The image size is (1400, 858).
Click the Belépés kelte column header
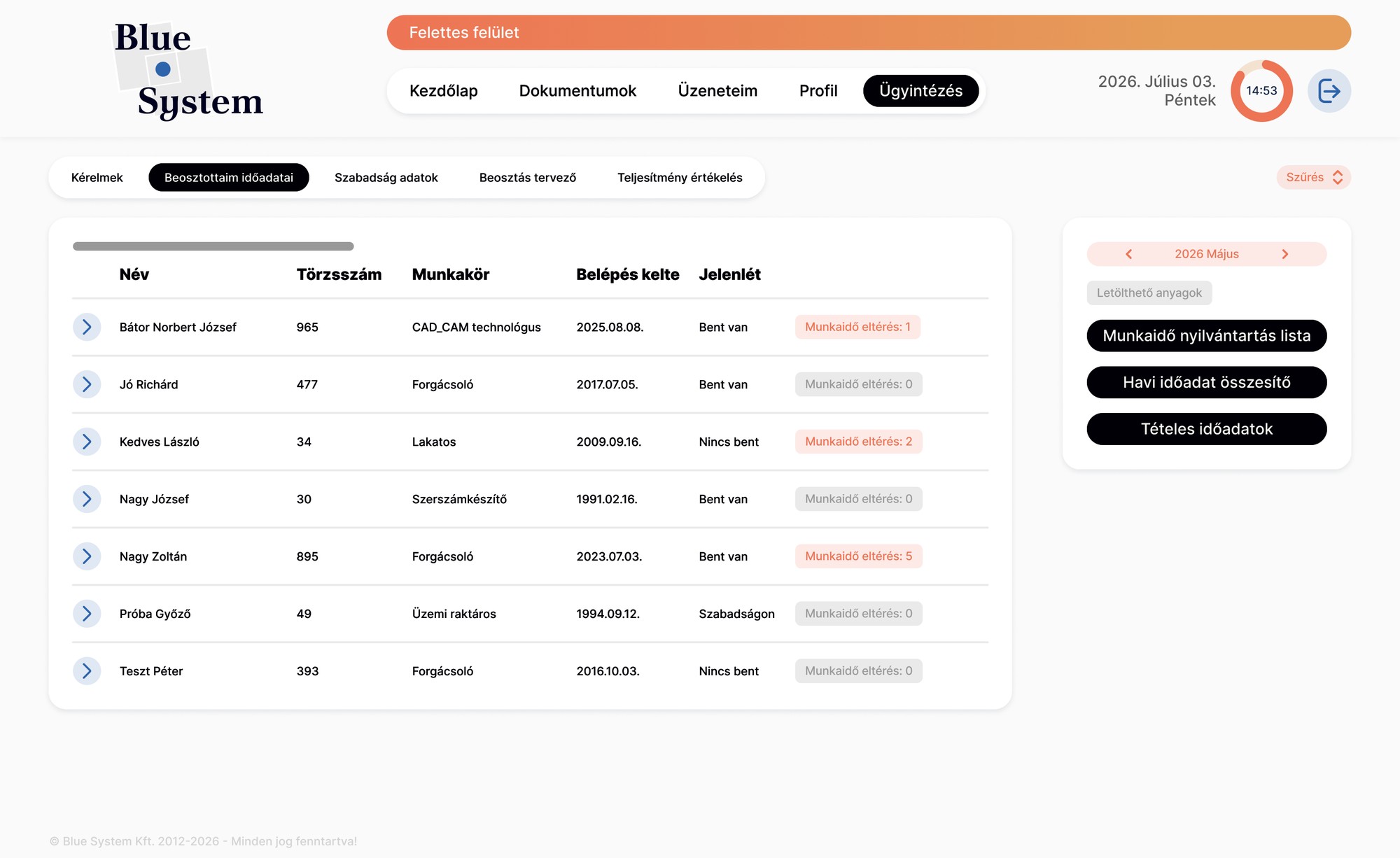click(x=628, y=274)
